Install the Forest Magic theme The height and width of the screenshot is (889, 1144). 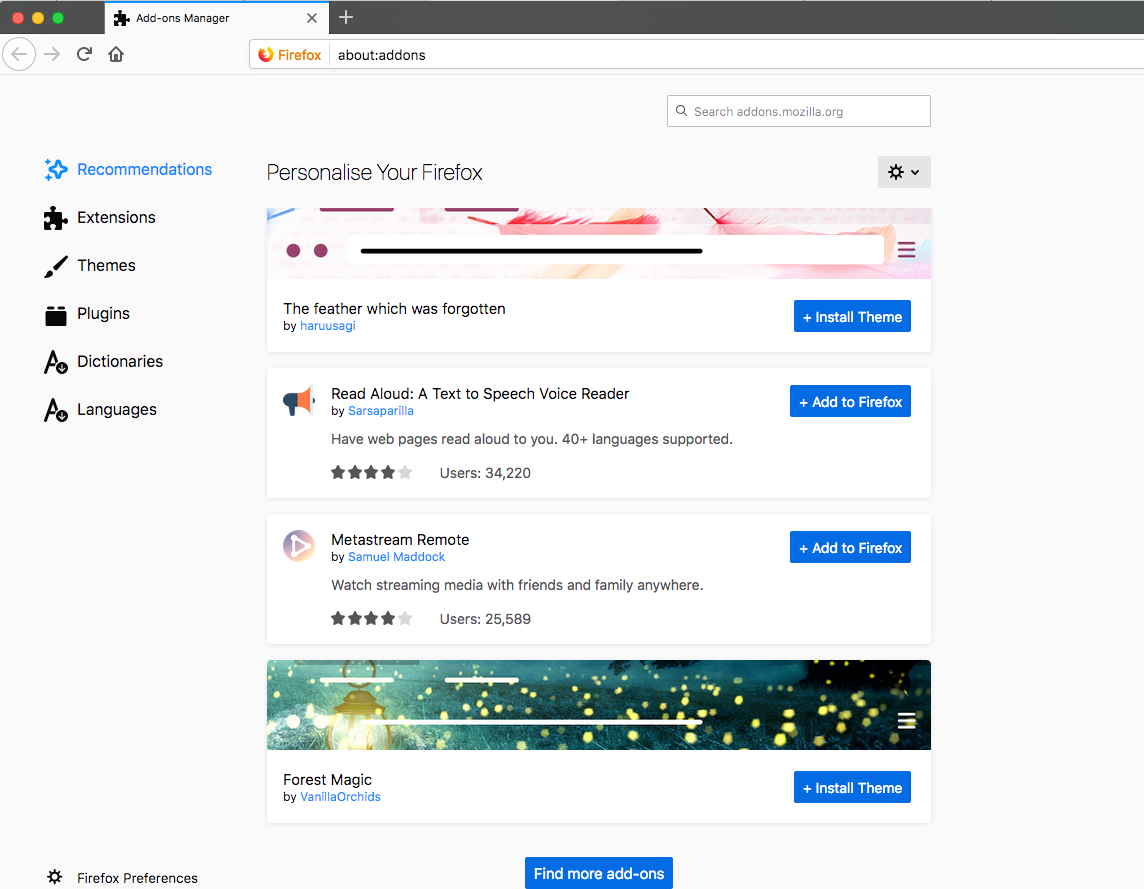point(852,787)
